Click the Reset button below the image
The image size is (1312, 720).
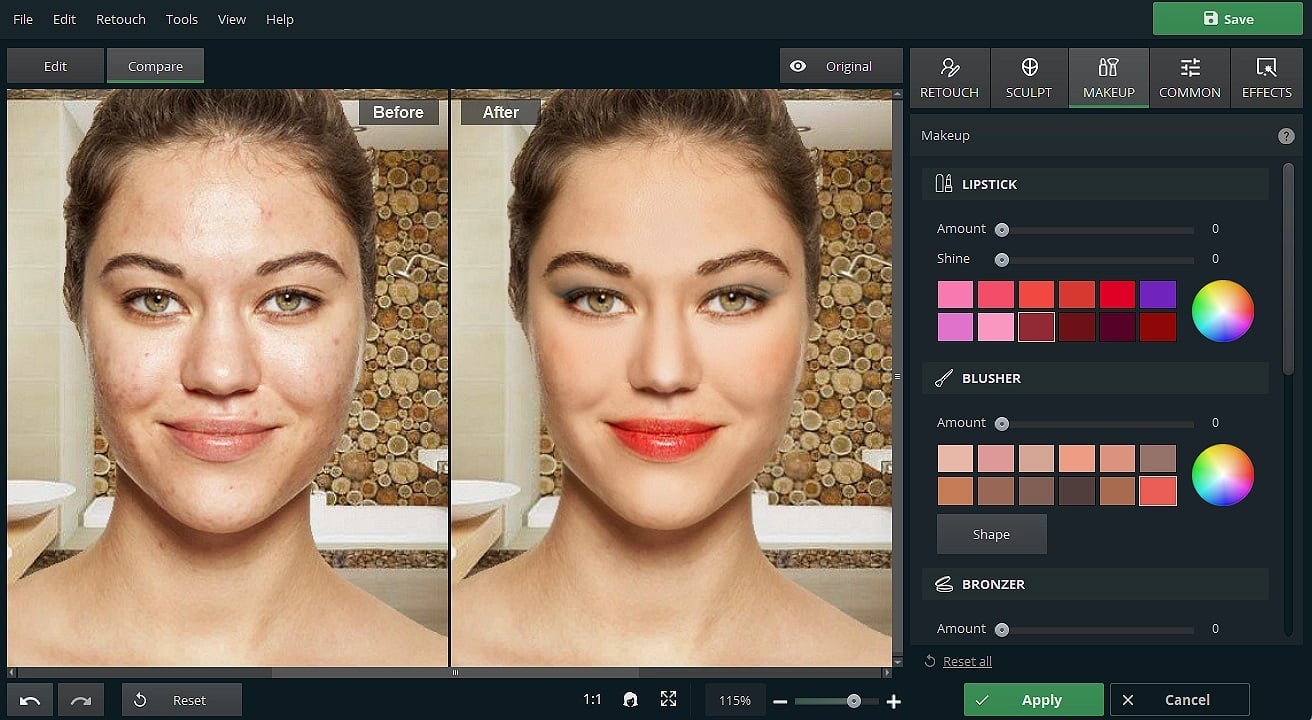[181, 700]
